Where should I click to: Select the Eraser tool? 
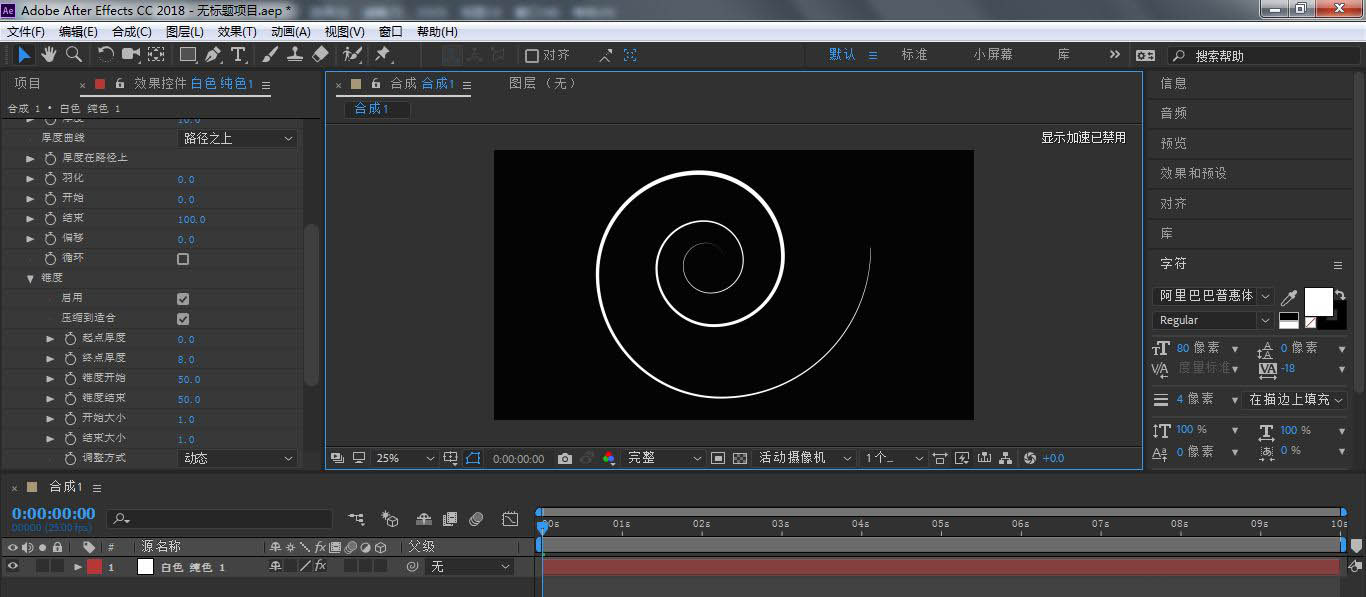tap(320, 55)
